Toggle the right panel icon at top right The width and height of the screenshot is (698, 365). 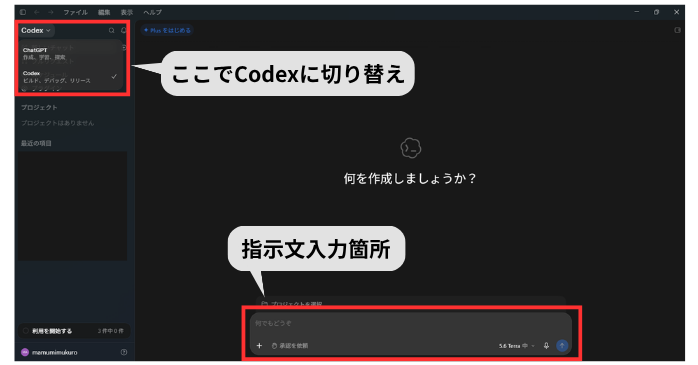coord(678,30)
